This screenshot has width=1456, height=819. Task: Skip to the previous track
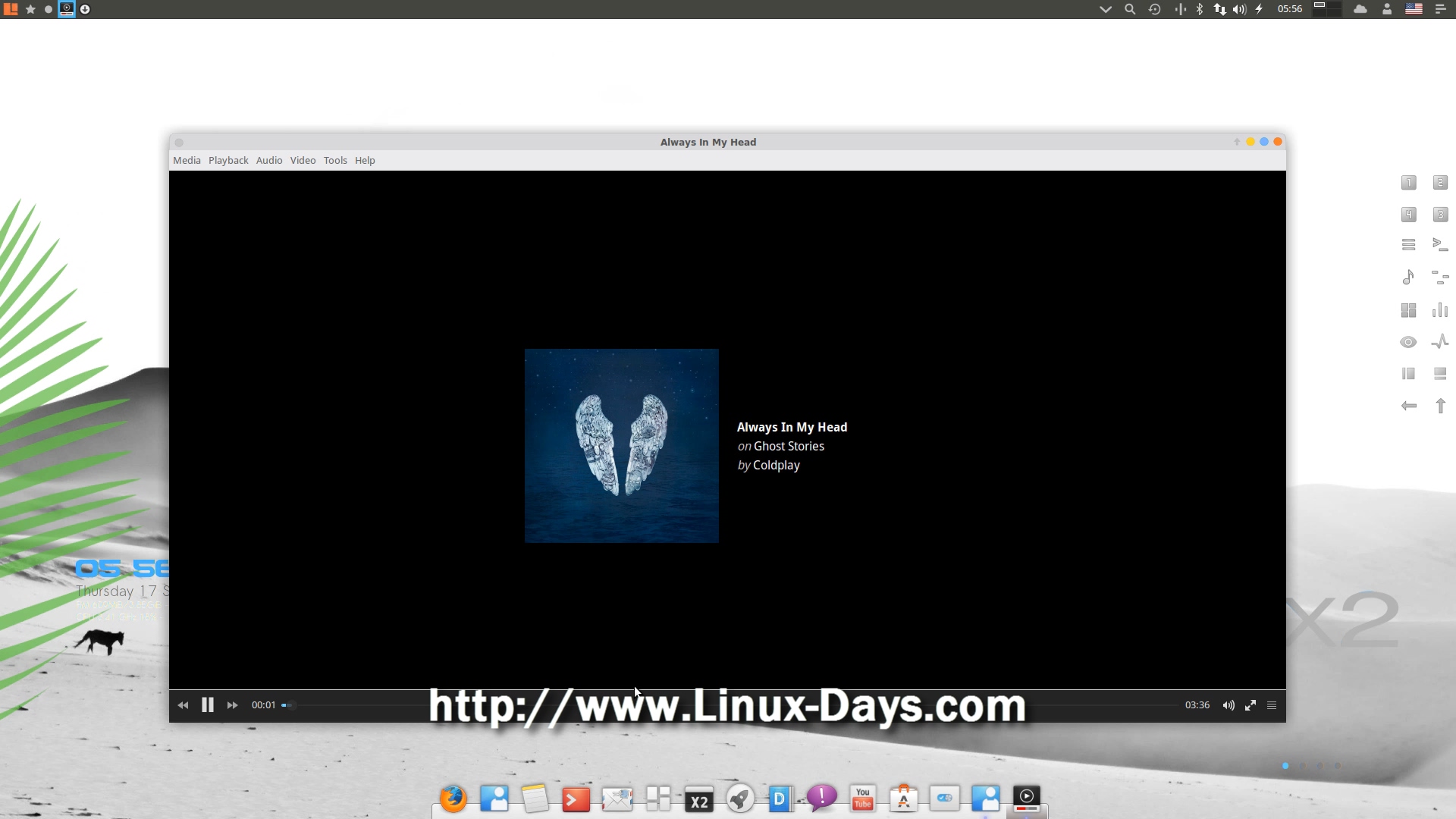tap(183, 705)
